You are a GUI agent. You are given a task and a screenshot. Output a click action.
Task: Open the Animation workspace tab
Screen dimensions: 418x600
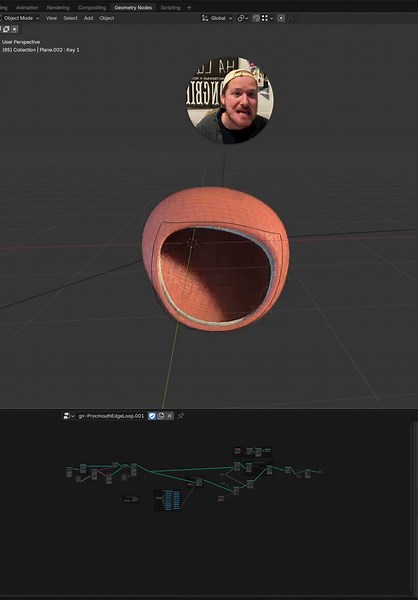click(x=27, y=7)
